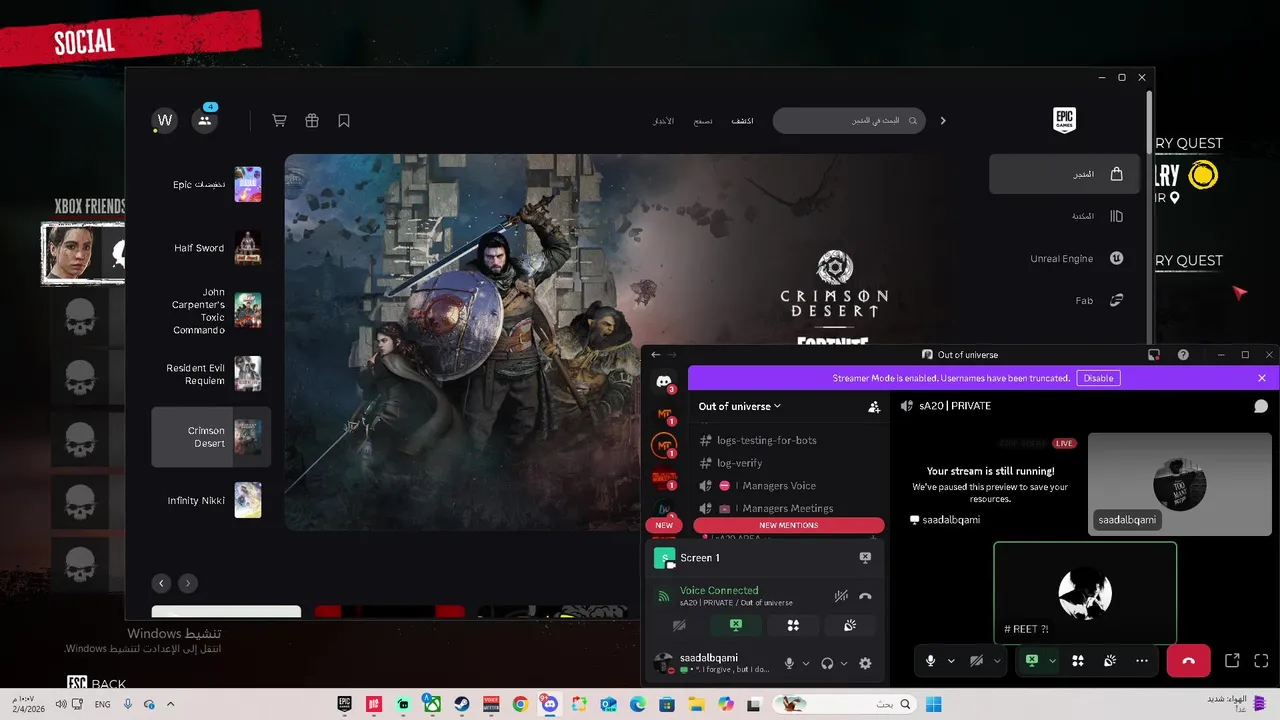The width and height of the screenshot is (1280, 720).
Task: Open output device arrow in user panel
Action: tap(844, 663)
